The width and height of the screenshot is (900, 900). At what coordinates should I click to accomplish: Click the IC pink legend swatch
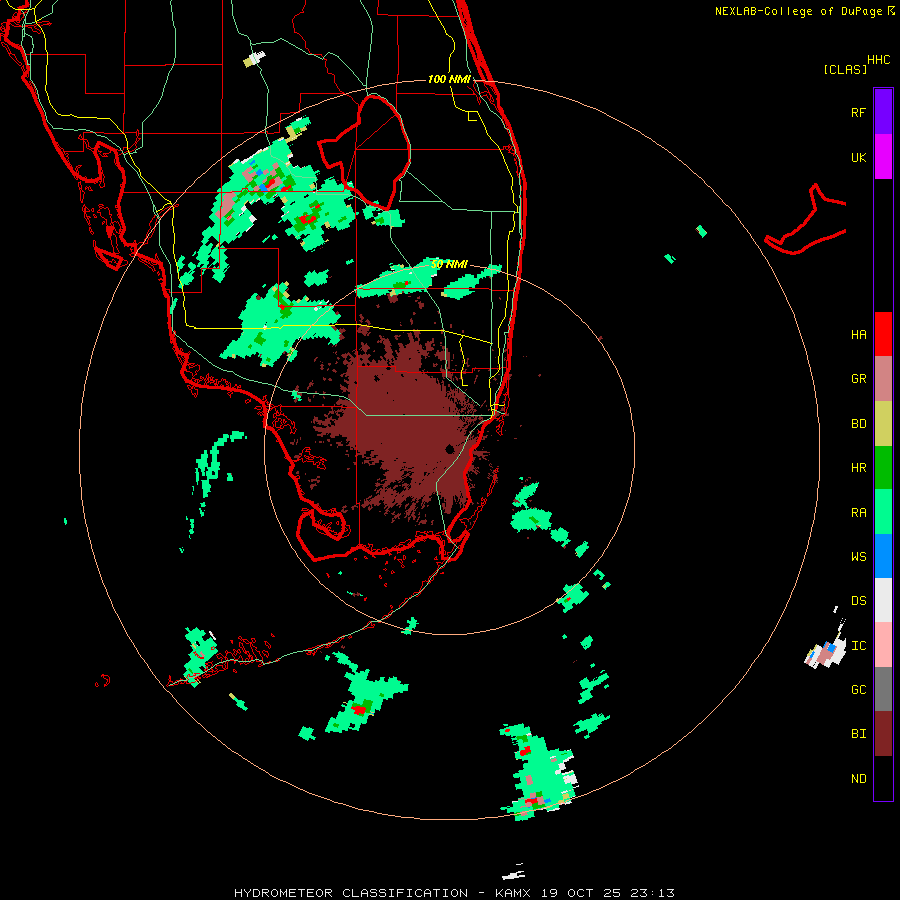point(883,645)
